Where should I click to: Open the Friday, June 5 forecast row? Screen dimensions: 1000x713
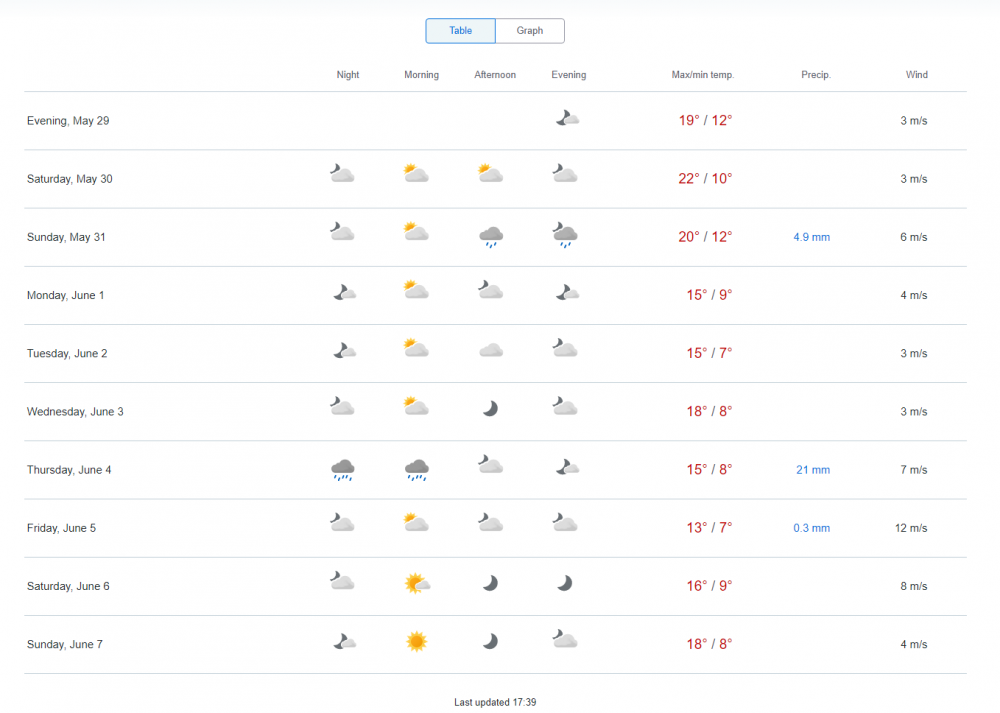point(62,528)
